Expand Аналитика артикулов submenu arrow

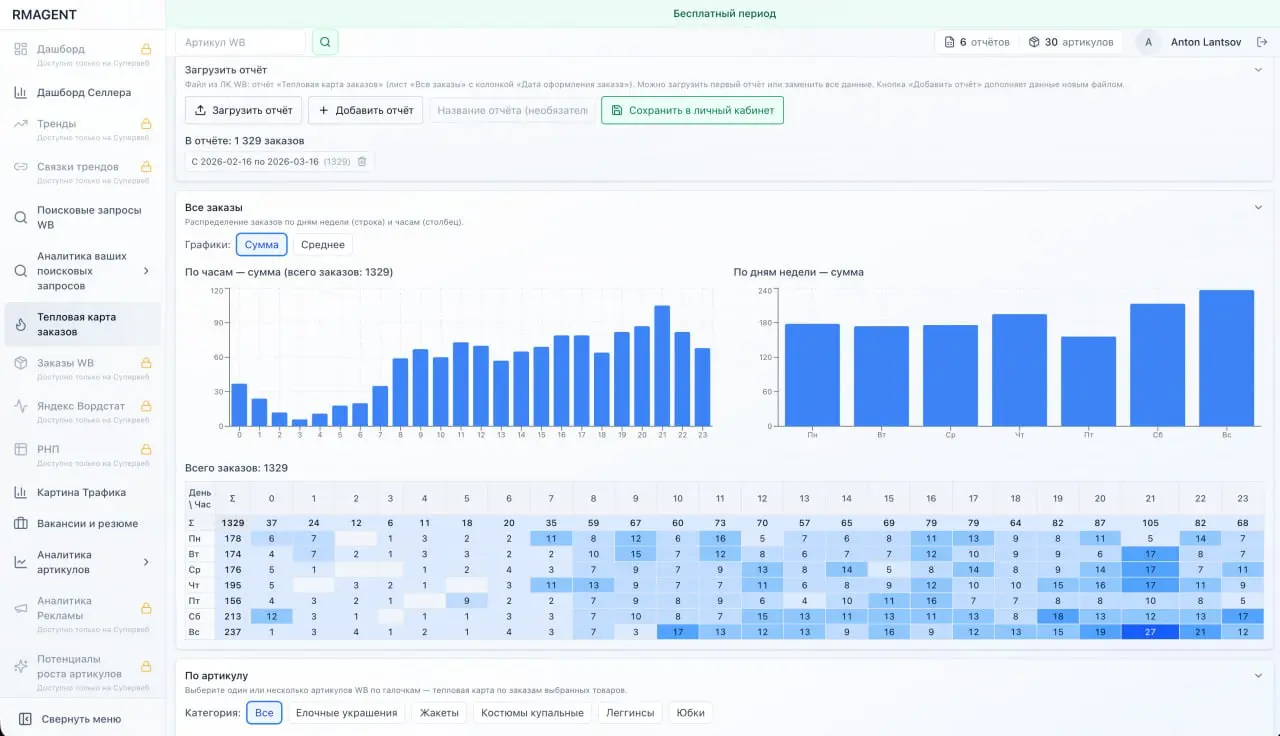click(x=146, y=562)
